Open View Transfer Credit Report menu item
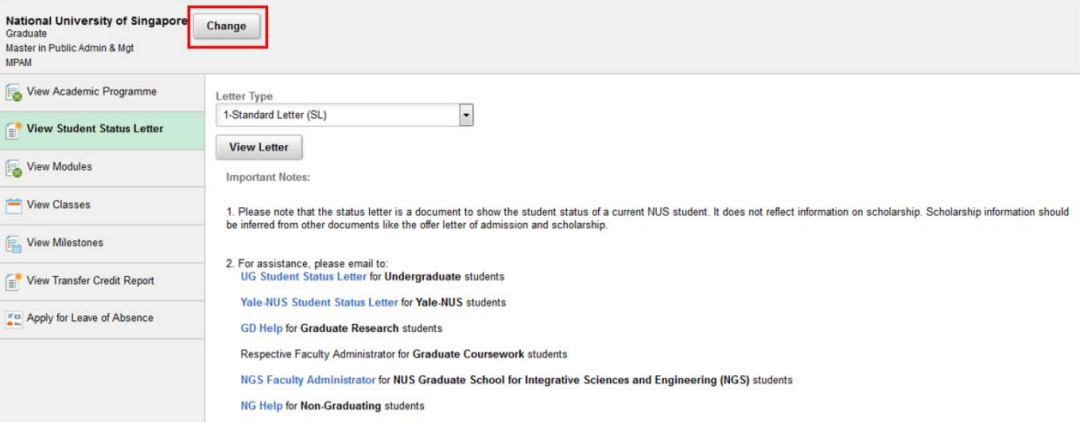This screenshot has height=422, width=1080. (102, 281)
